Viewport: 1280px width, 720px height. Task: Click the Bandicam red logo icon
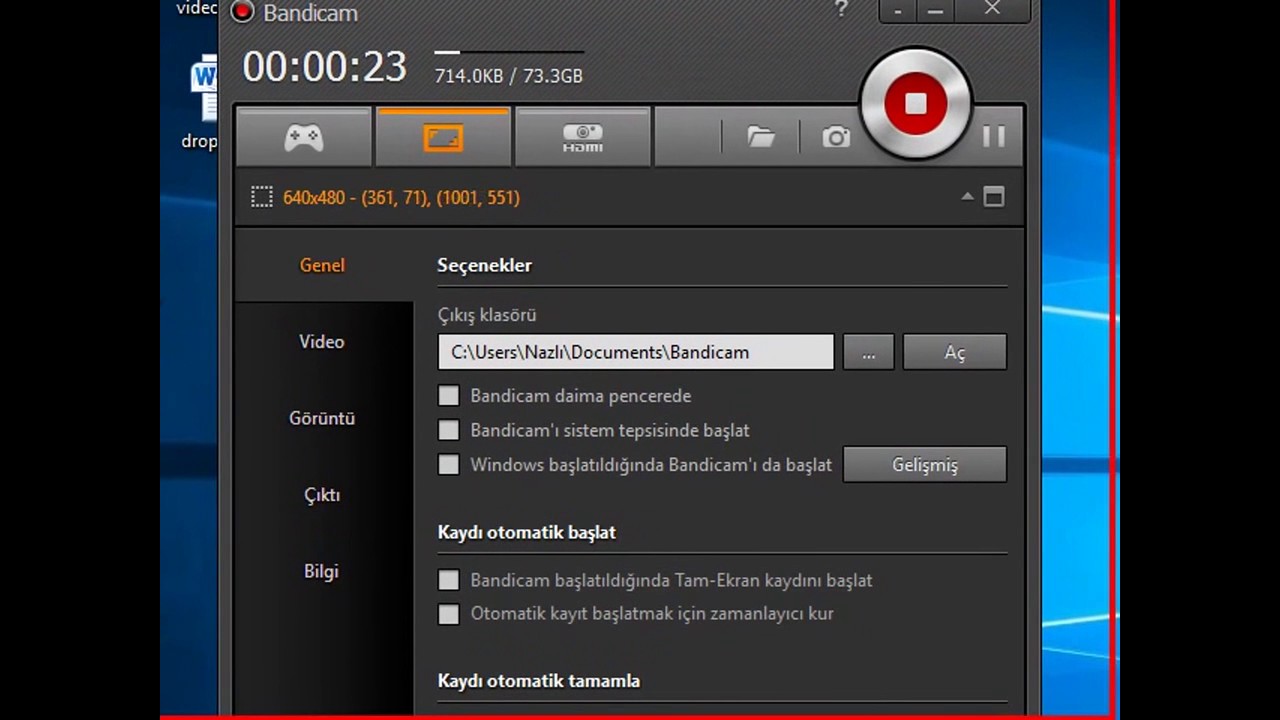tap(242, 12)
